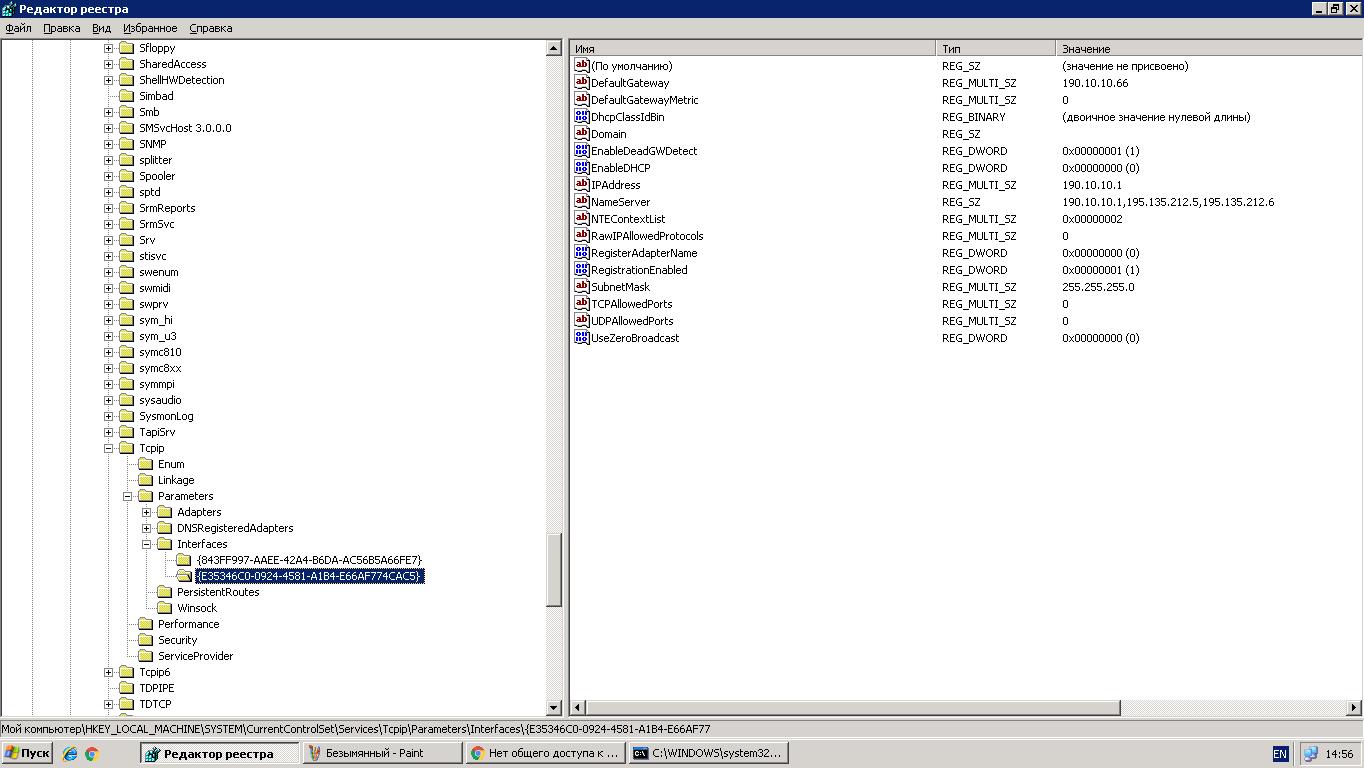Screen dimensions: 1364x768
Task: Select the TCPAllowedPorts value
Action: [x=632, y=304]
